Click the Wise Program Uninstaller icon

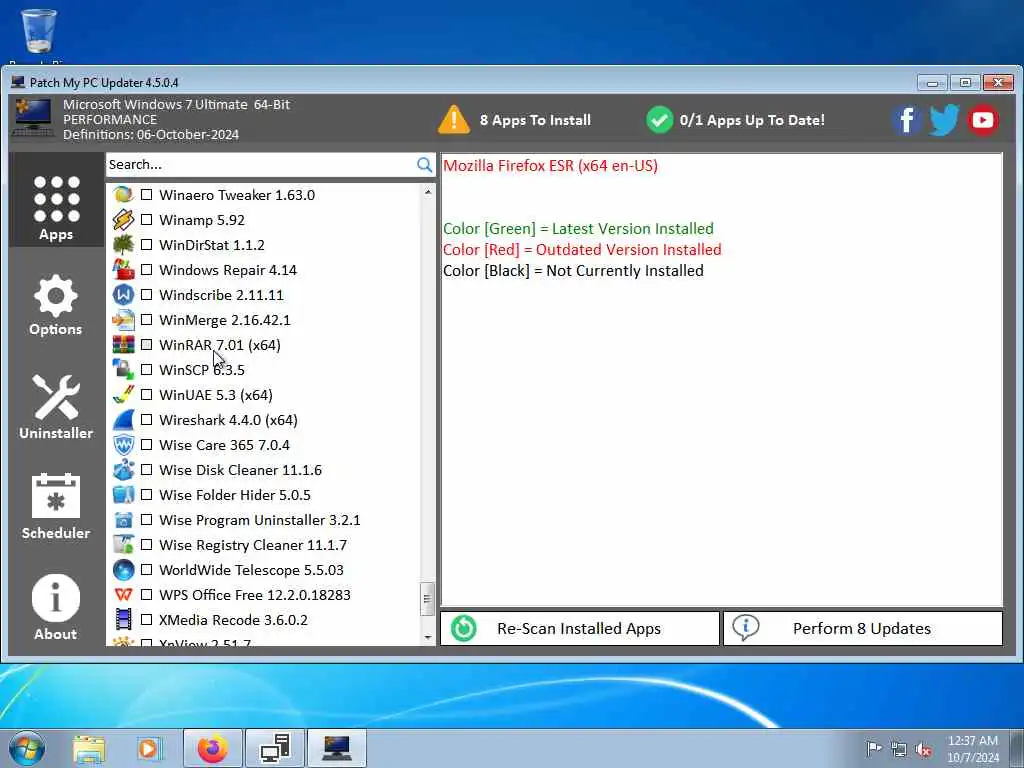coord(123,520)
